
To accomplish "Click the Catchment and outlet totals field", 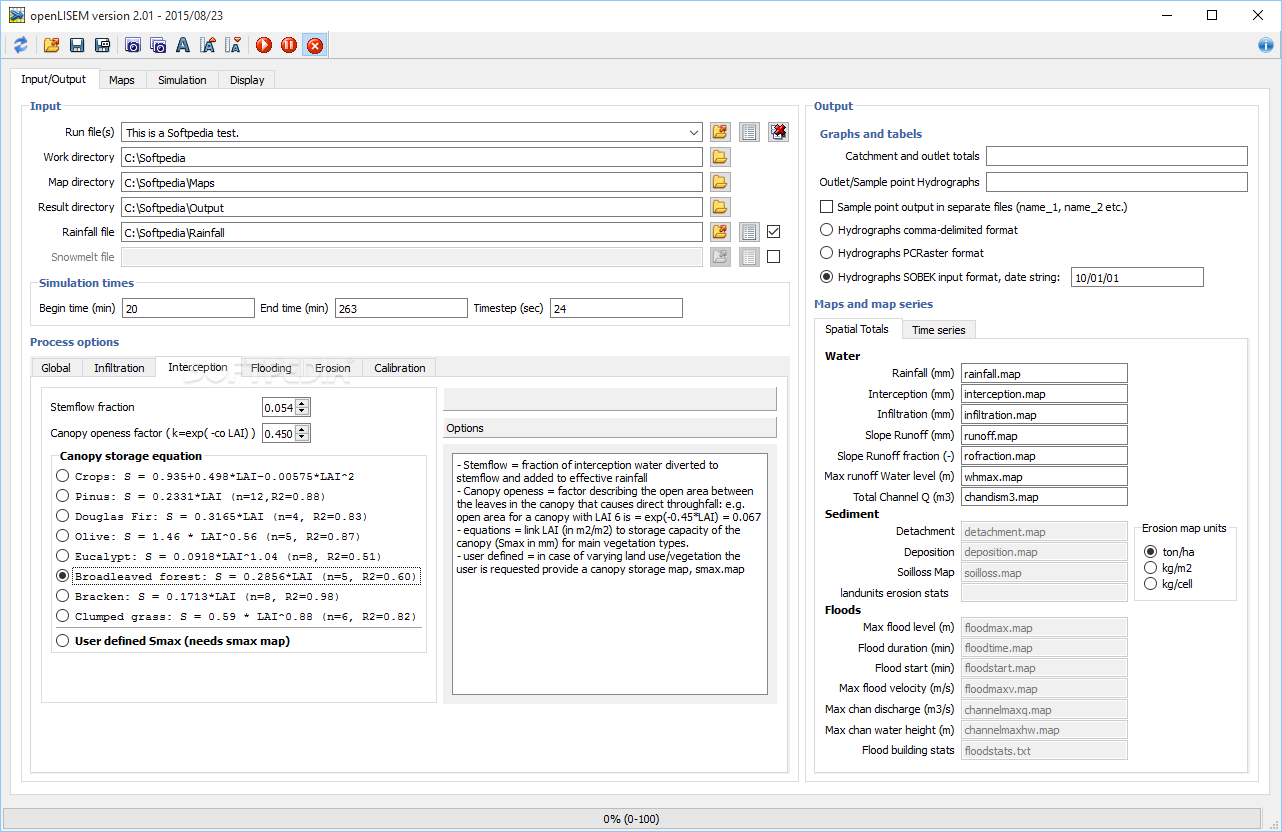I will click(x=1117, y=156).
